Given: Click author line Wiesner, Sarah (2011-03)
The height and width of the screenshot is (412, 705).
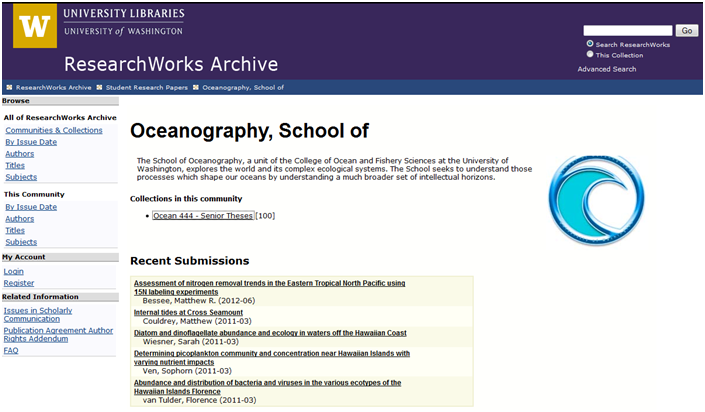Looking at the screenshot, I should [x=191, y=341].
